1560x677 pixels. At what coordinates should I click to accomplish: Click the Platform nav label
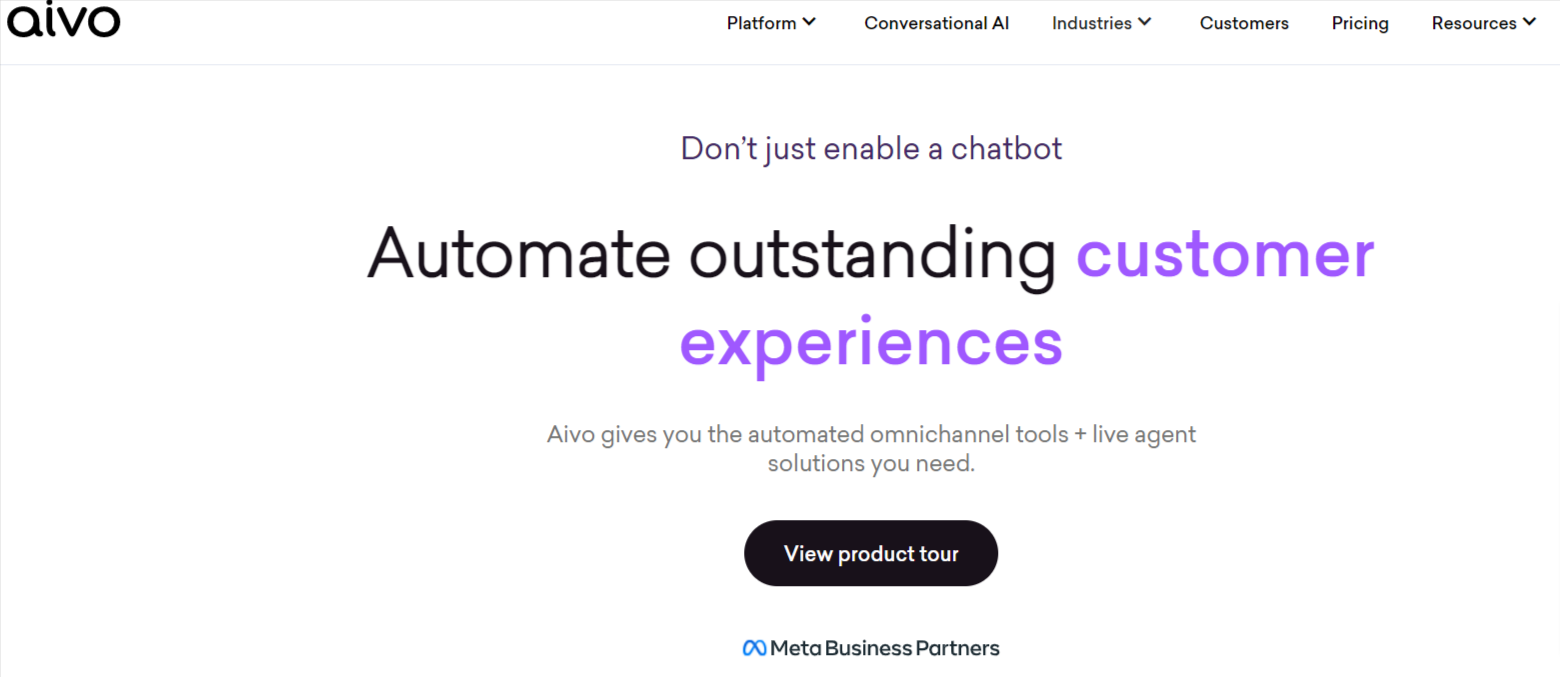point(762,22)
